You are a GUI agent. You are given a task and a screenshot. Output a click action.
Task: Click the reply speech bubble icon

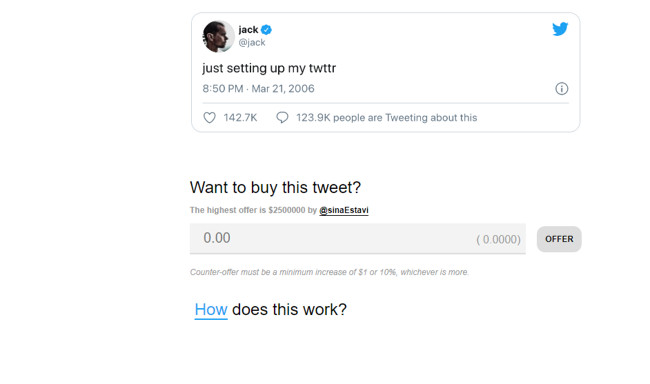(282, 118)
